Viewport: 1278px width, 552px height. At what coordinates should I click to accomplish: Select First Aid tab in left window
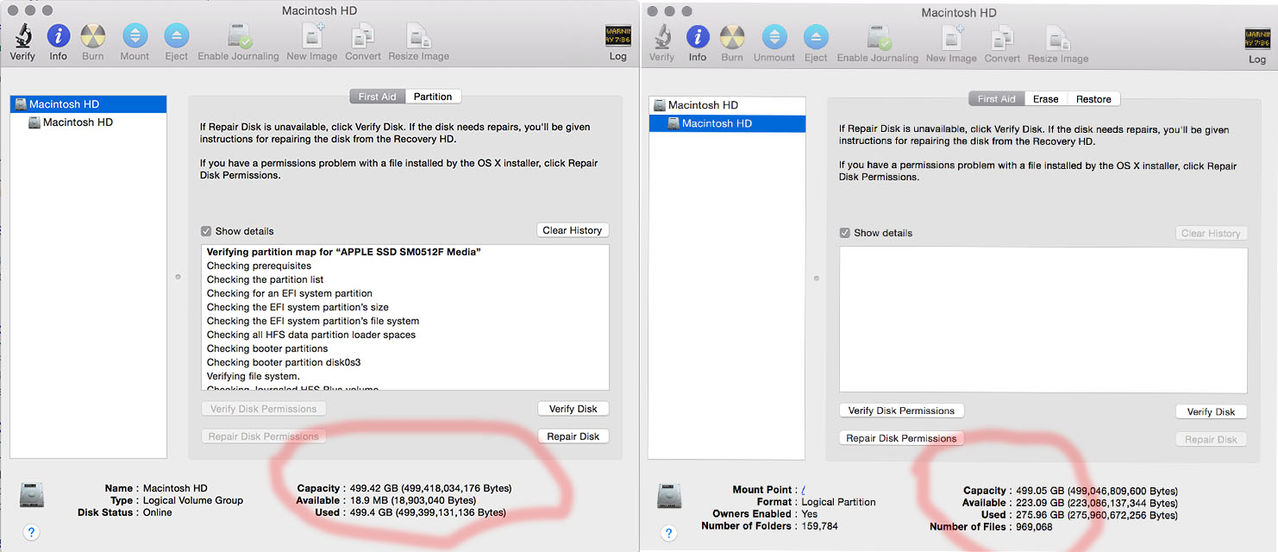click(x=377, y=96)
